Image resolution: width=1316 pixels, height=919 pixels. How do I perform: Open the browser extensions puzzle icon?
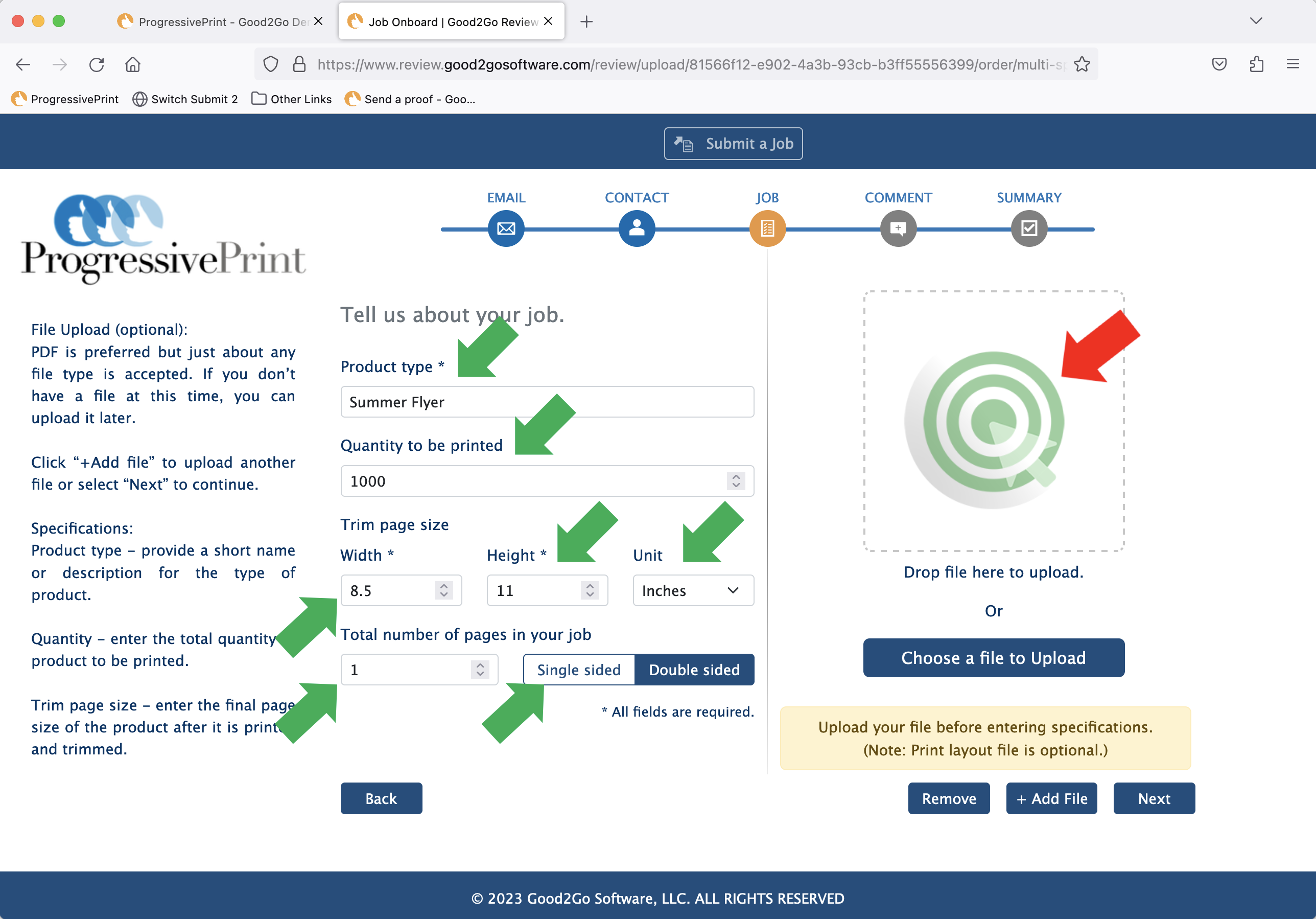pos(1256,64)
